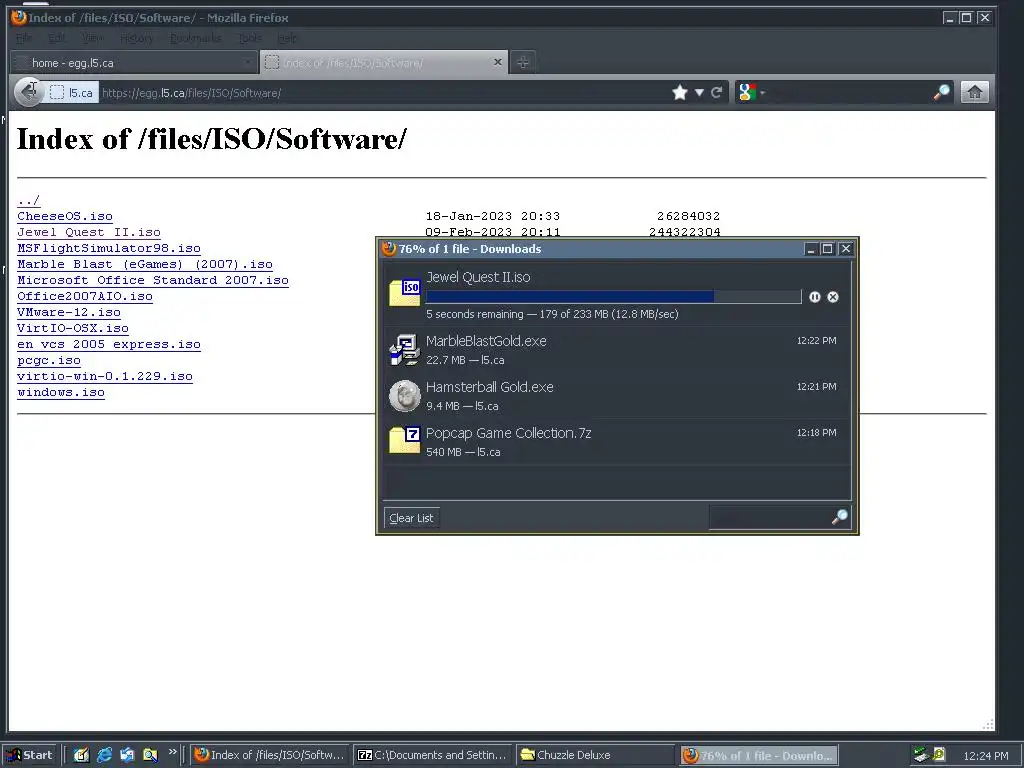Screen dimensions: 1024x768
Task: Open the Help menu
Action: pos(287,38)
